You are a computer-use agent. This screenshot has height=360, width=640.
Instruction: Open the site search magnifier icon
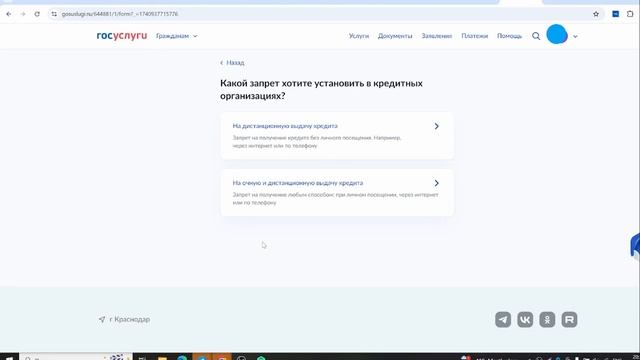pos(536,36)
